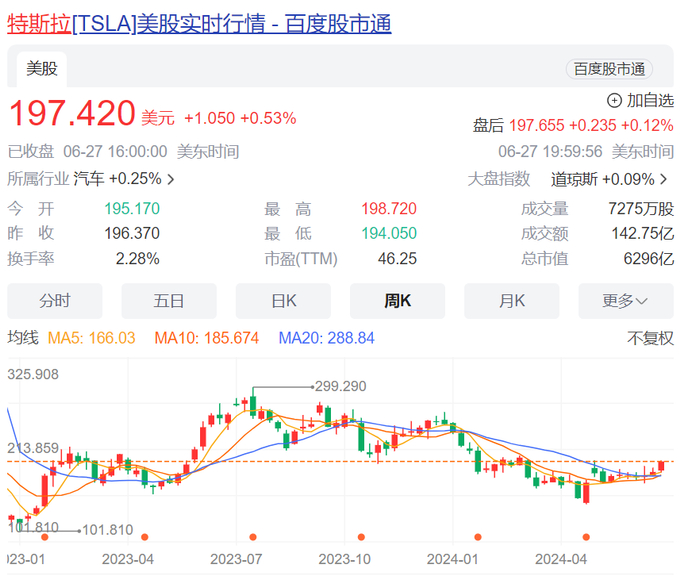Change the 不复权 adjustment setting
The height and width of the screenshot is (576, 700).
(650, 338)
